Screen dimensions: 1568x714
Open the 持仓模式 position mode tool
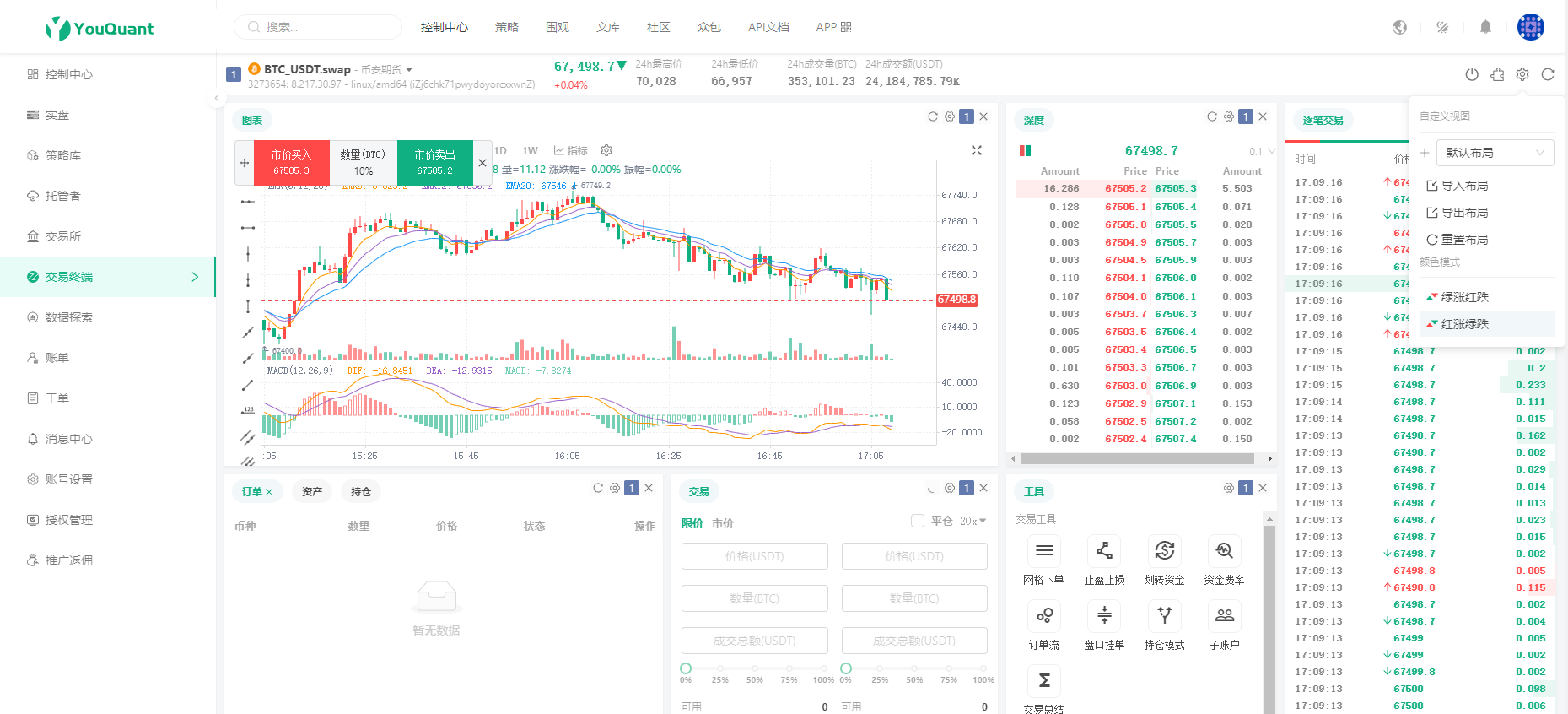pyautogui.click(x=1165, y=616)
